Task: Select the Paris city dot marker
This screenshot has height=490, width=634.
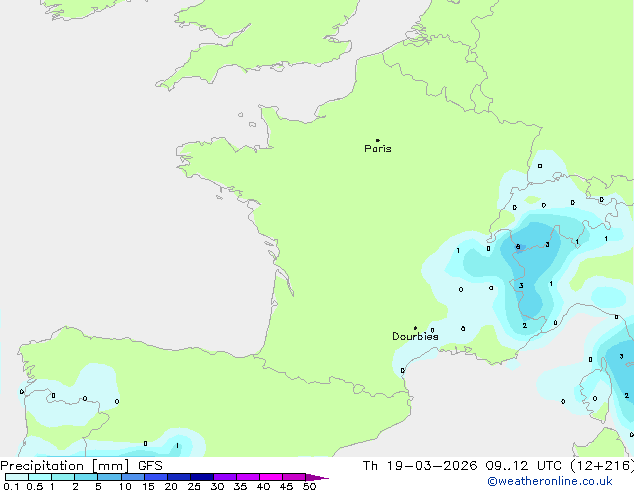Action: click(378, 140)
